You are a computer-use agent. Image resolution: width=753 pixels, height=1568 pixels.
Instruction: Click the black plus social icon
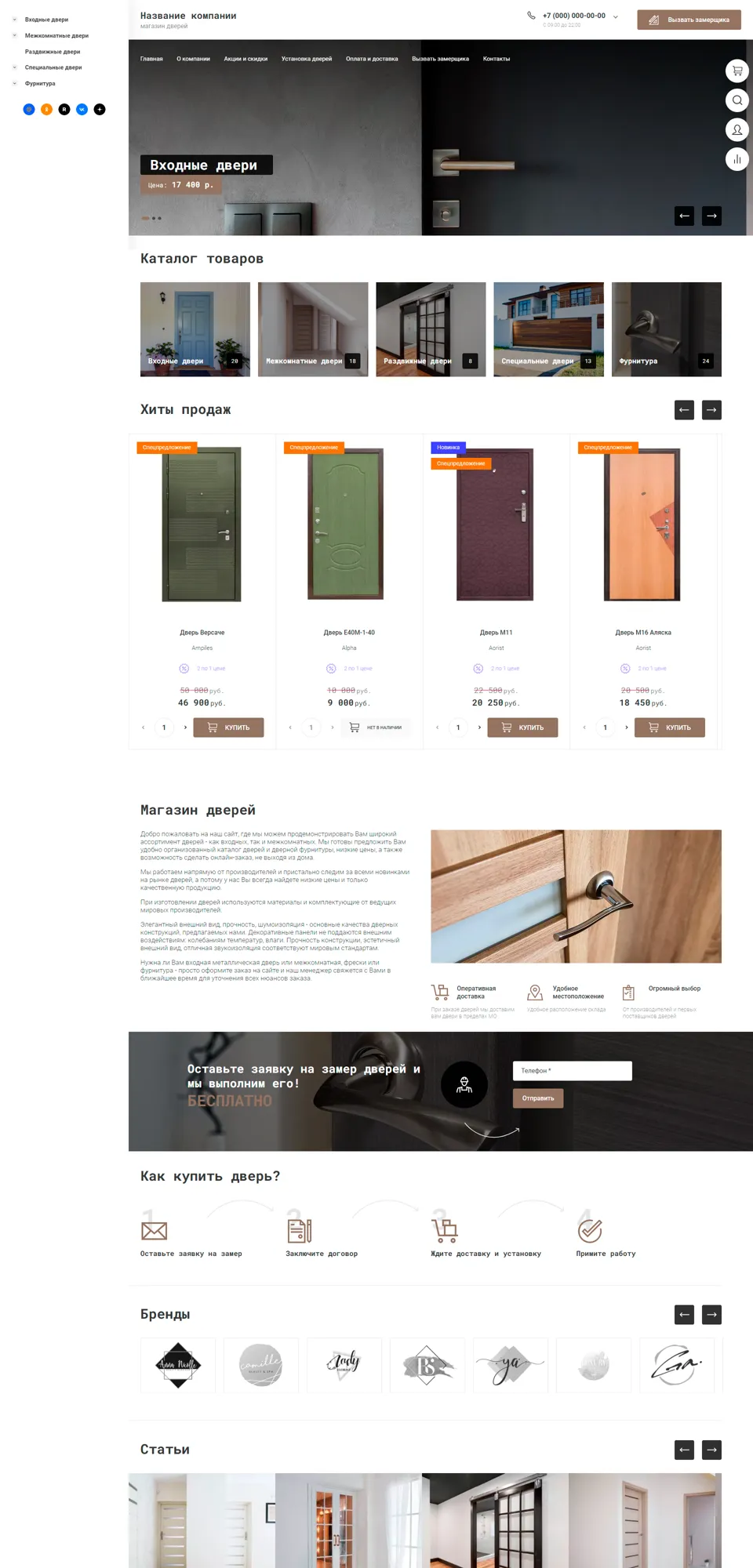(100, 110)
